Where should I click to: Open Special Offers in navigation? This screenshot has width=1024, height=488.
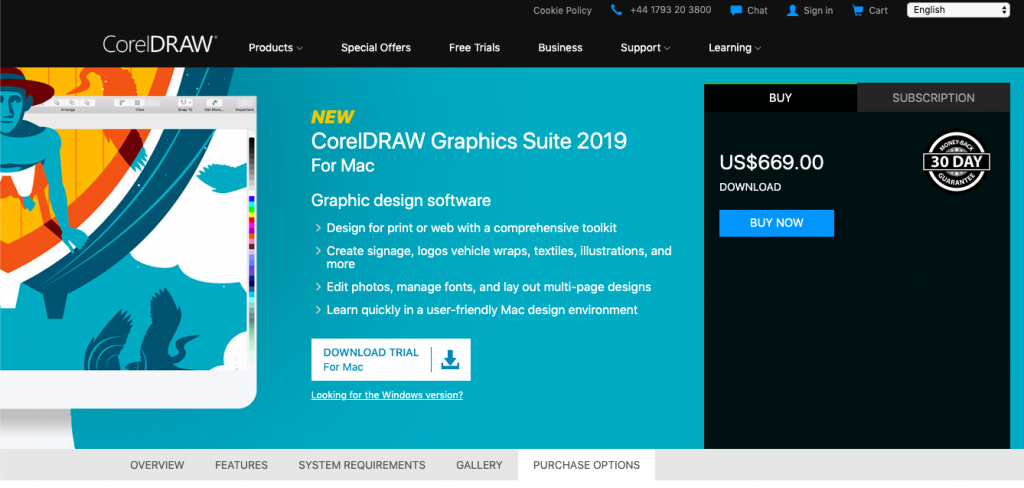pos(376,48)
